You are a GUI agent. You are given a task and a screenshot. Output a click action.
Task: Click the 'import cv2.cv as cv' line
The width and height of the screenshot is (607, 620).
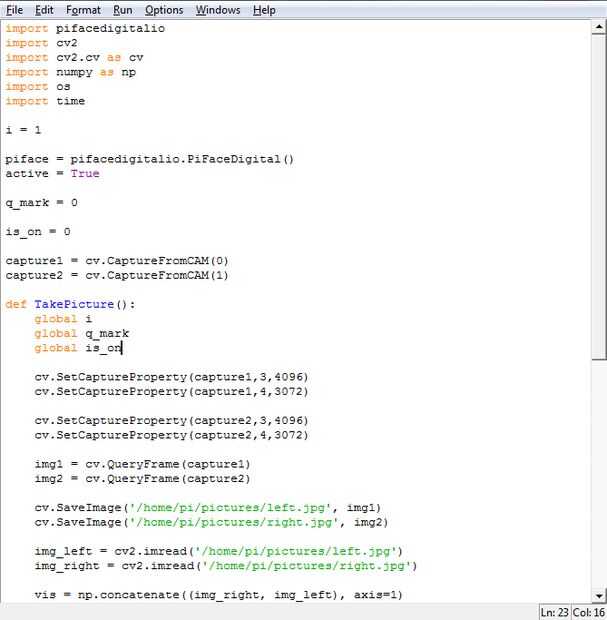[74, 58]
